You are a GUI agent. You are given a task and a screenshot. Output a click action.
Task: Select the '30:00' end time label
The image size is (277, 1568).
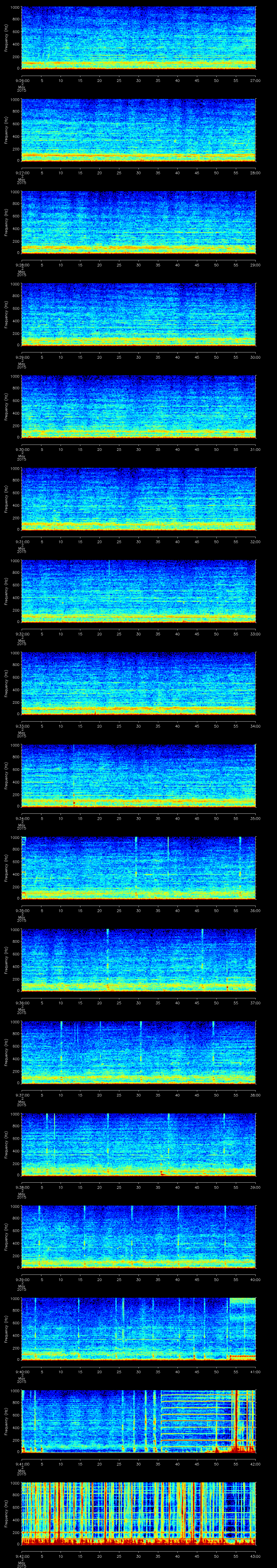click(x=255, y=357)
